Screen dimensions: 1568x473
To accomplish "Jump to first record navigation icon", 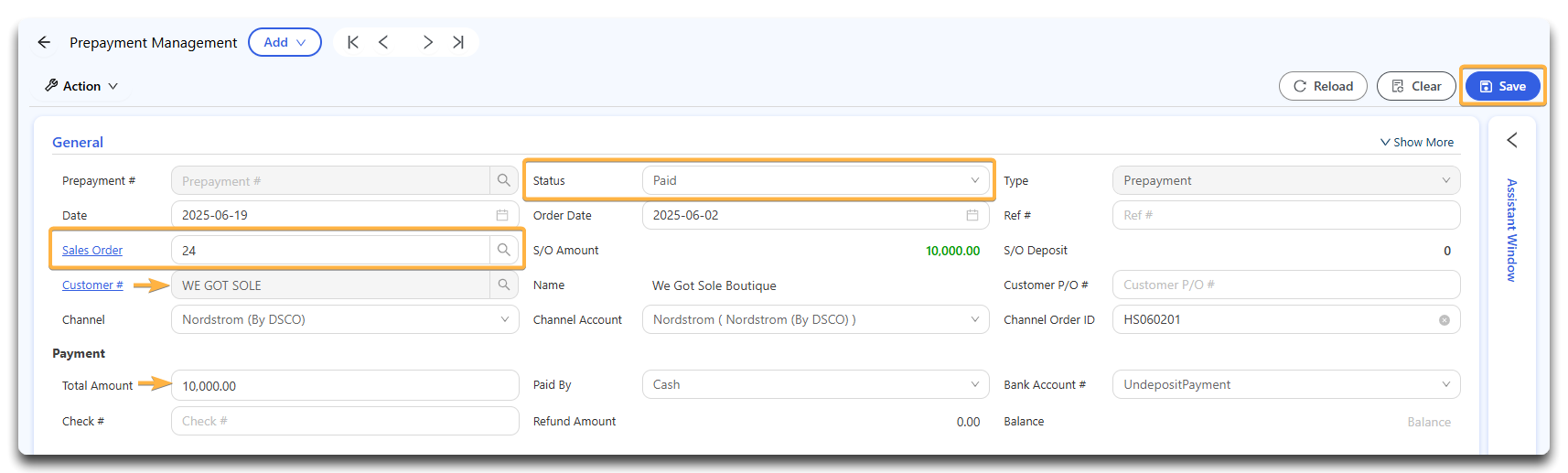I will (x=353, y=42).
